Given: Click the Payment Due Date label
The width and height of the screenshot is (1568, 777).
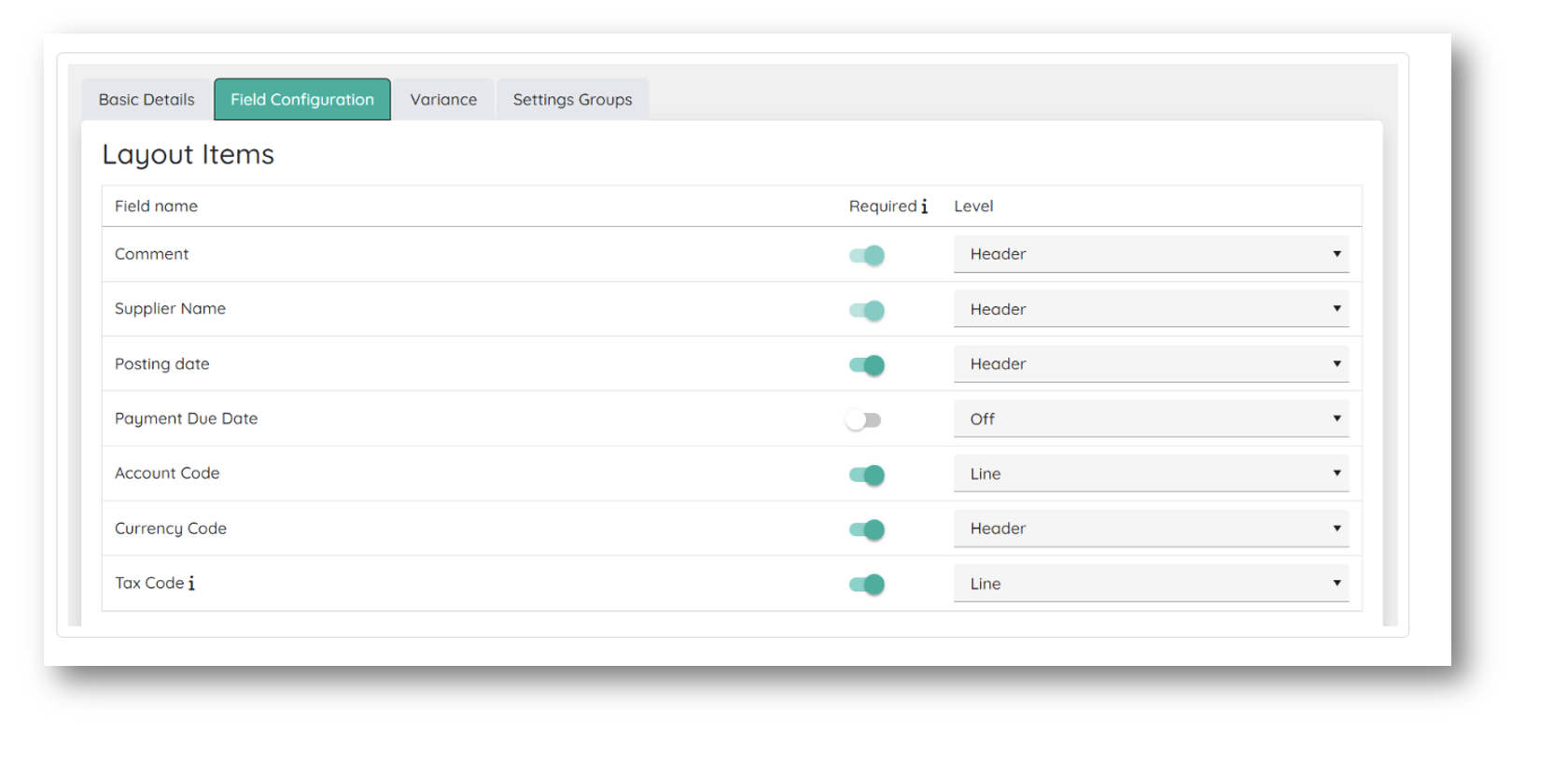Looking at the screenshot, I should (x=186, y=418).
